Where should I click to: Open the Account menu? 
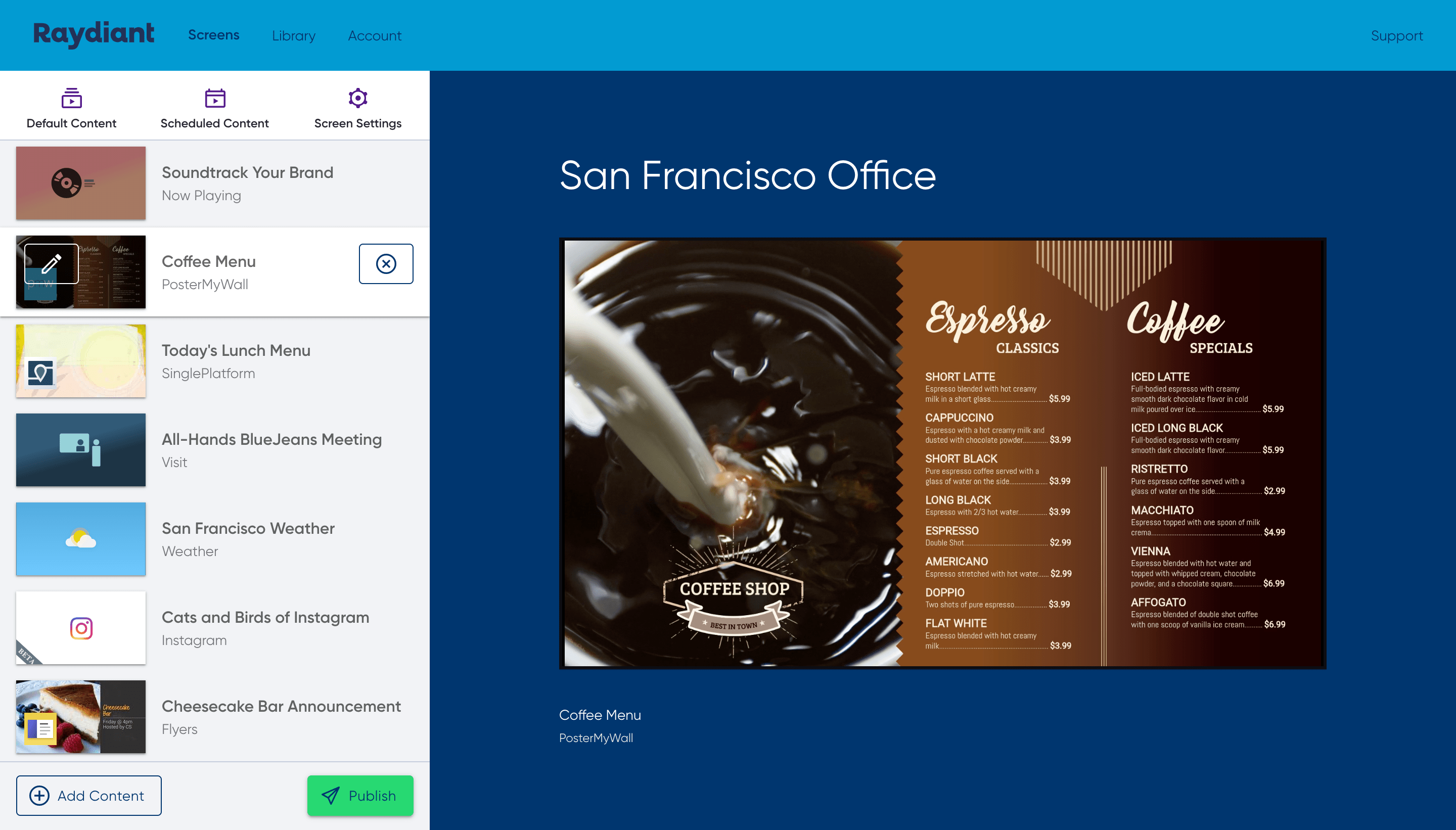pyautogui.click(x=375, y=36)
